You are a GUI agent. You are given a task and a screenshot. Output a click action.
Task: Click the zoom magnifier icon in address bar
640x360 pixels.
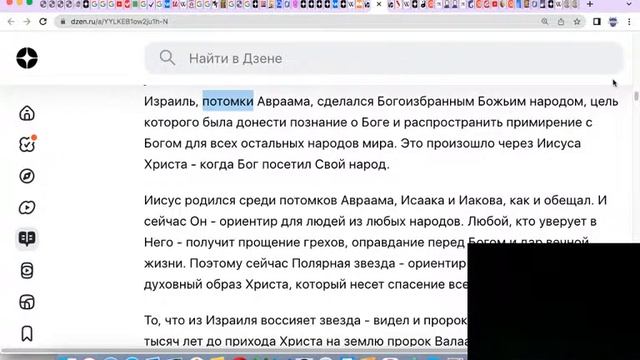tap(544, 22)
